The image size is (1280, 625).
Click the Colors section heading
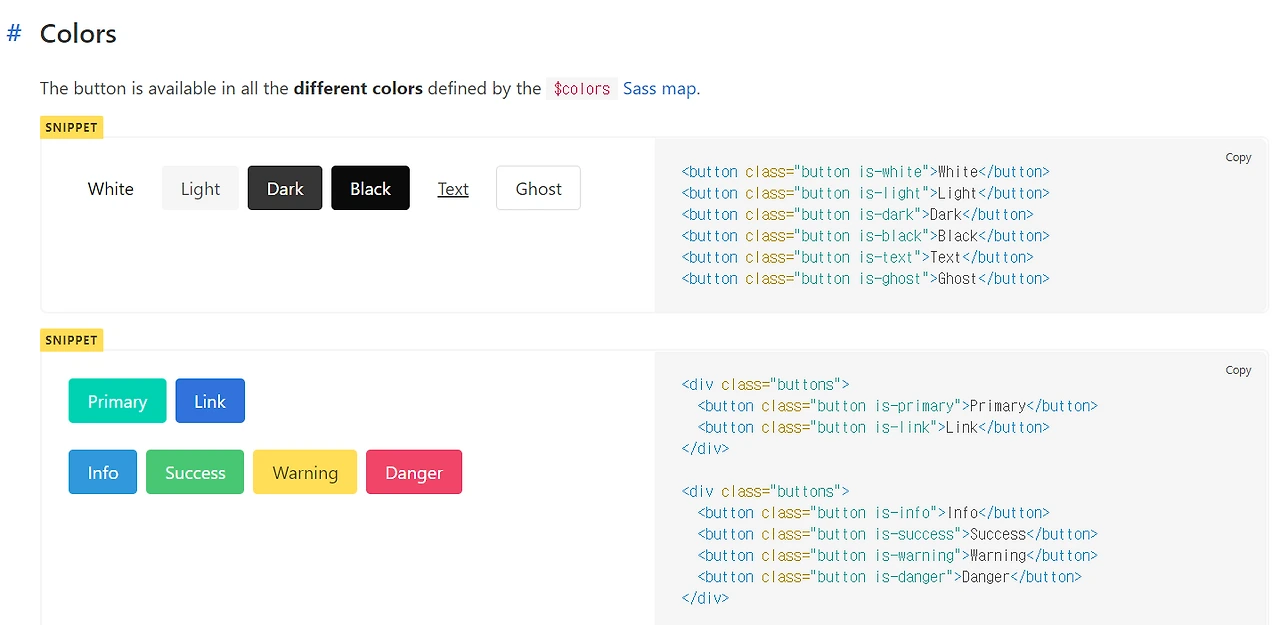tap(78, 33)
